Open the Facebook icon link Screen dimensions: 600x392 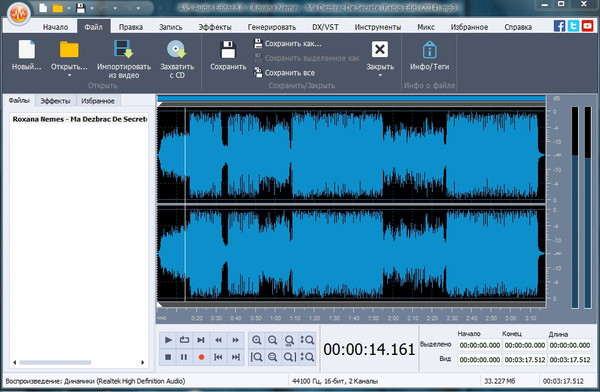pyautogui.click(x=559, y=26)
